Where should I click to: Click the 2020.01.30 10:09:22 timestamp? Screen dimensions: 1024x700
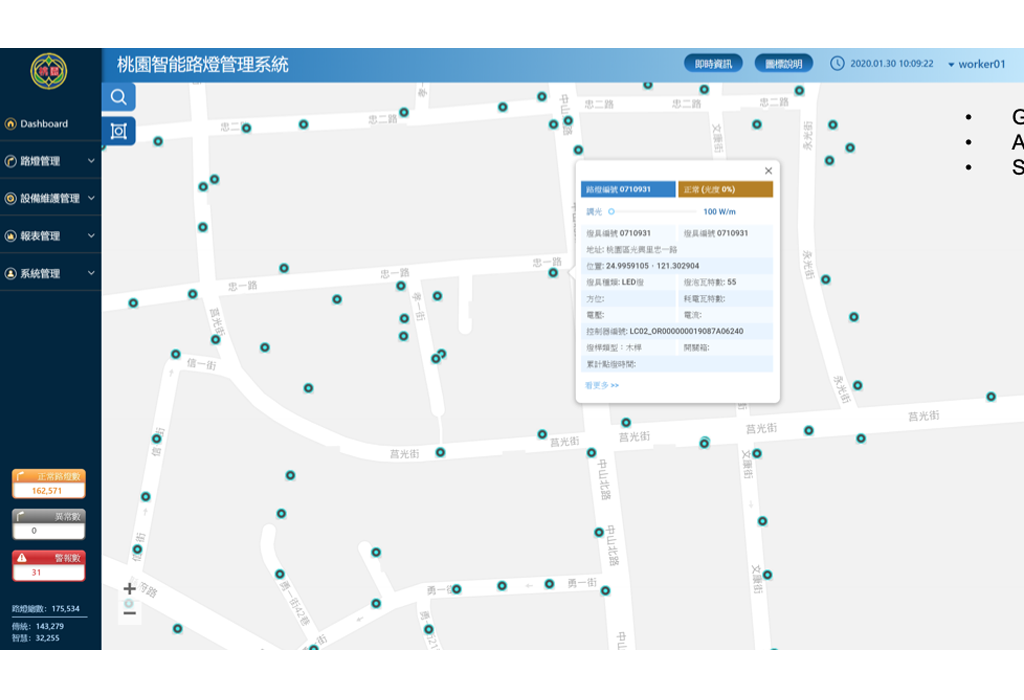click(x=891, y=64)
